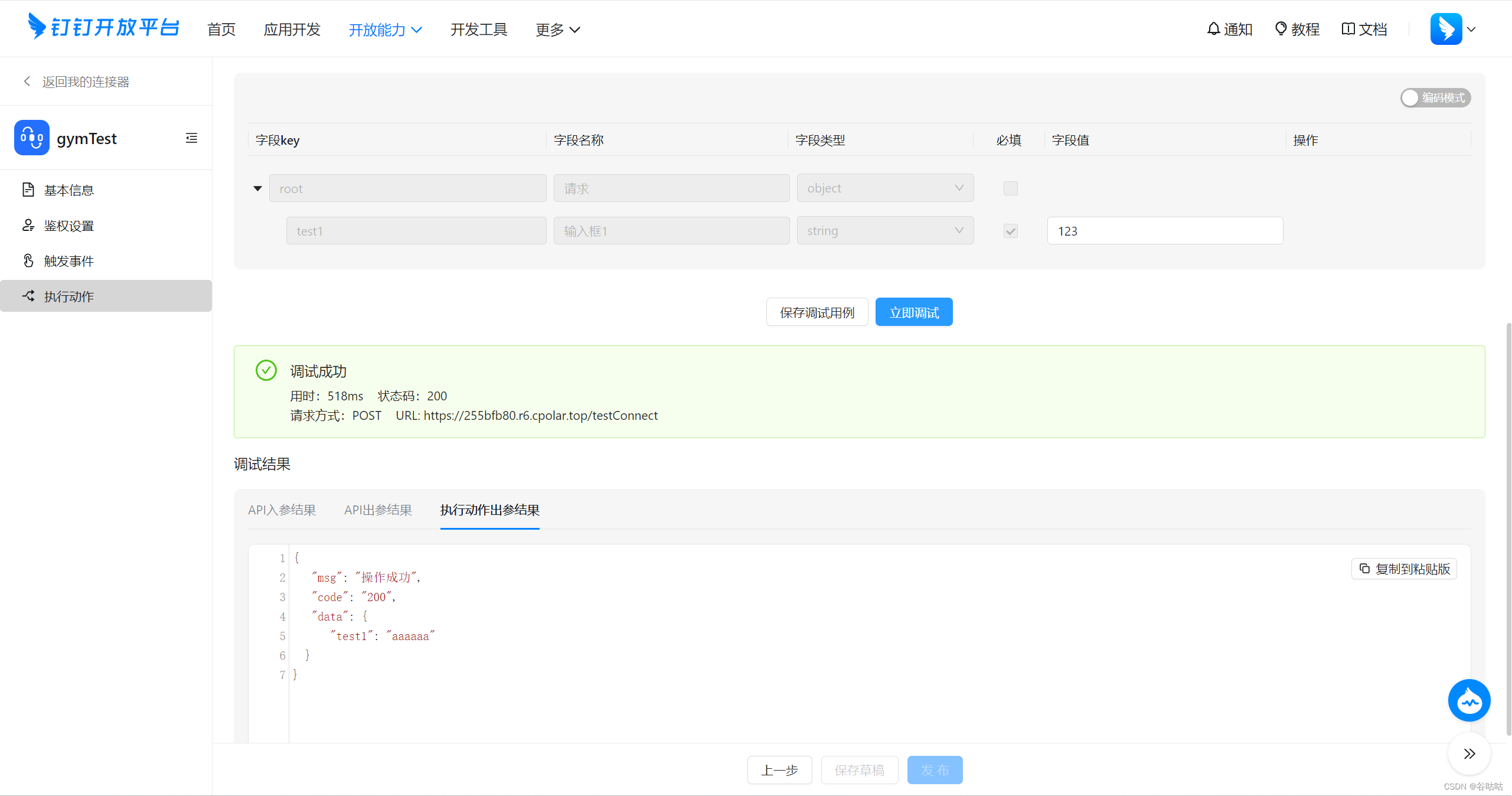Expand the 开放能力 menu
The width and height of the screenshot is (1512, 796).
point(385,30)
